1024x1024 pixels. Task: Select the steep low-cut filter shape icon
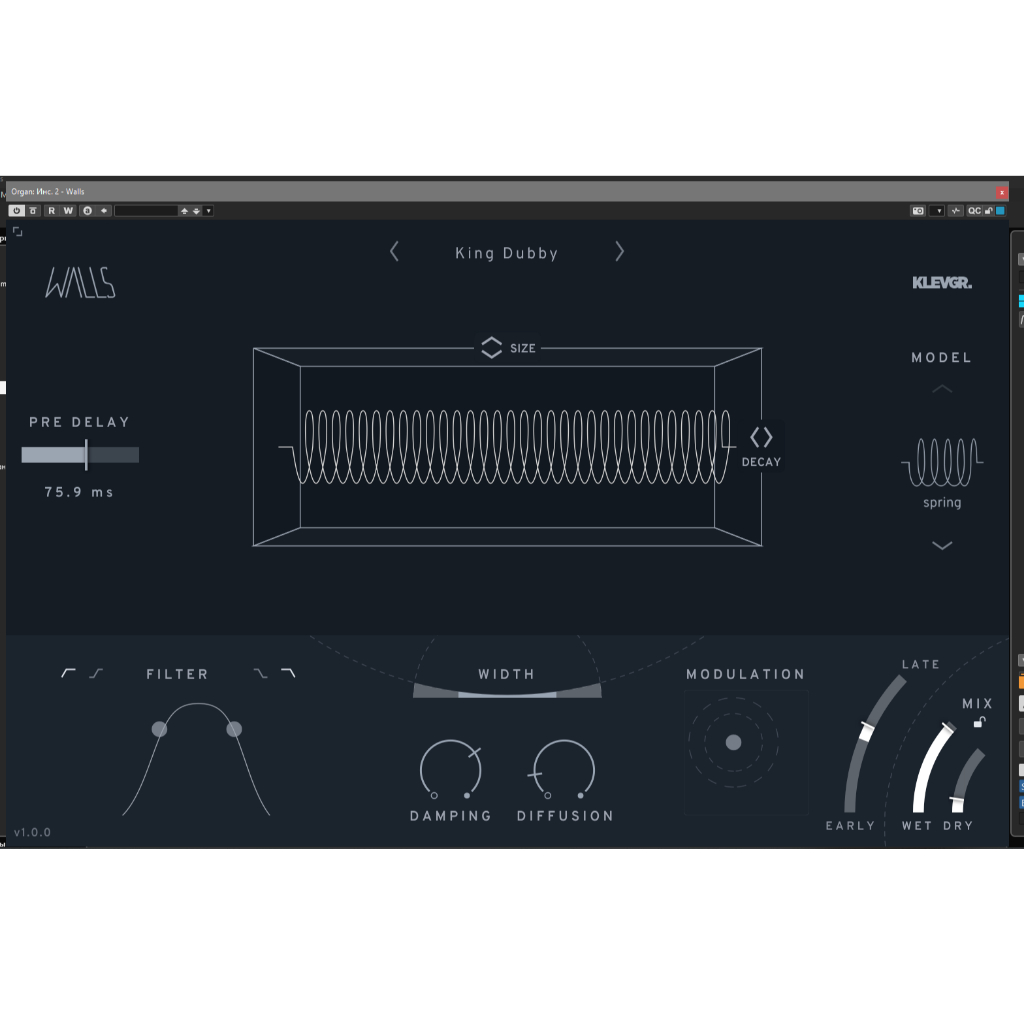pyautogui.click(x=68, y=673)
